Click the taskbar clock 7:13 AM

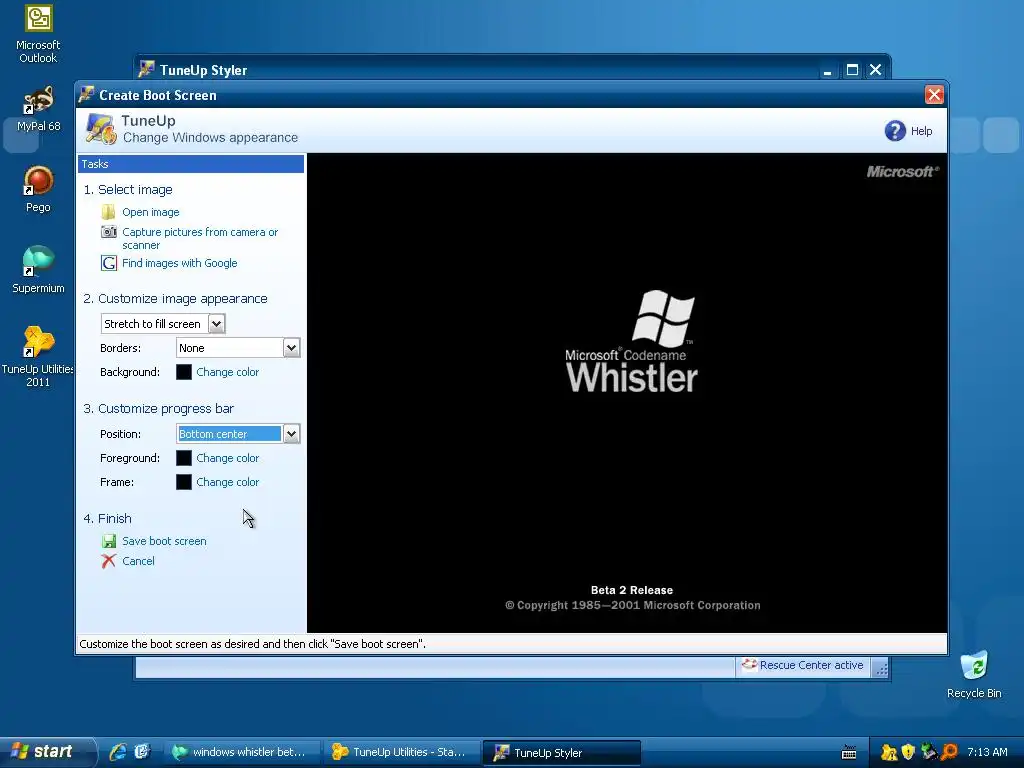pos(987,752)
